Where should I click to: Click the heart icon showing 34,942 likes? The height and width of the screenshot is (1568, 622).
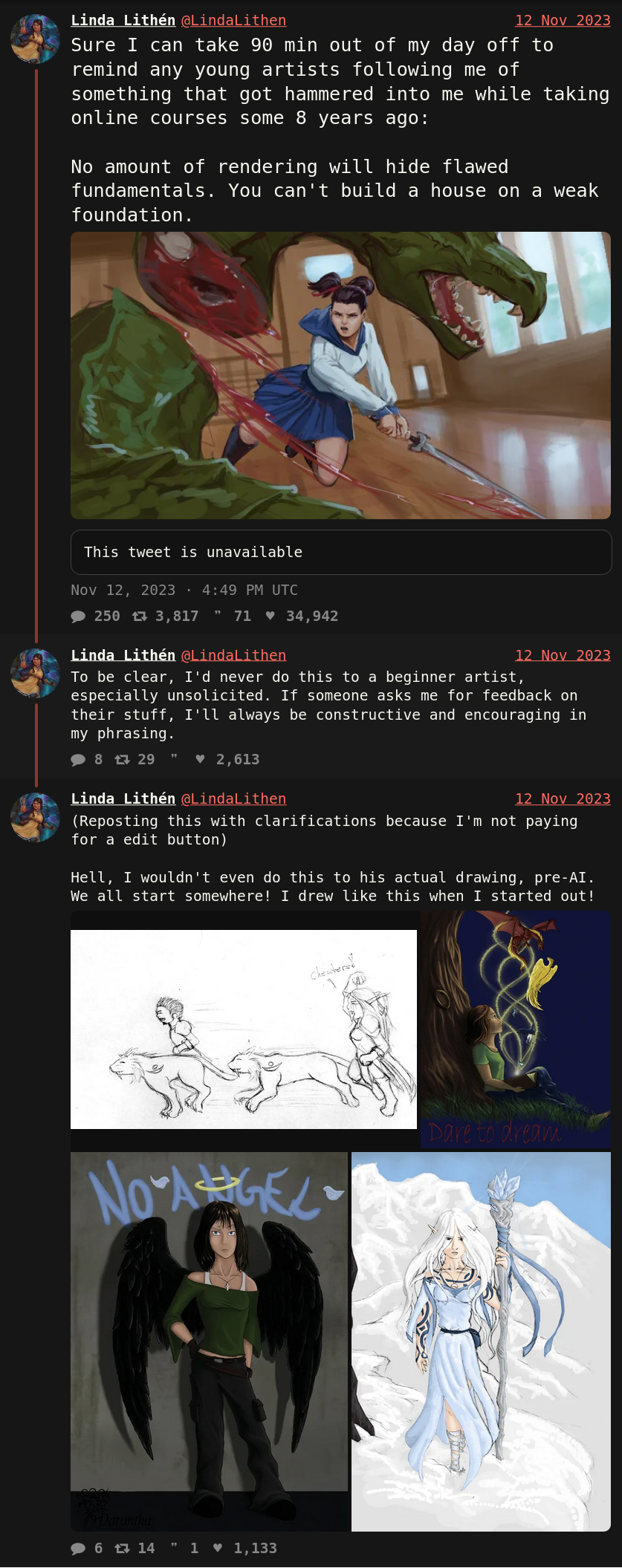(270, 616)
